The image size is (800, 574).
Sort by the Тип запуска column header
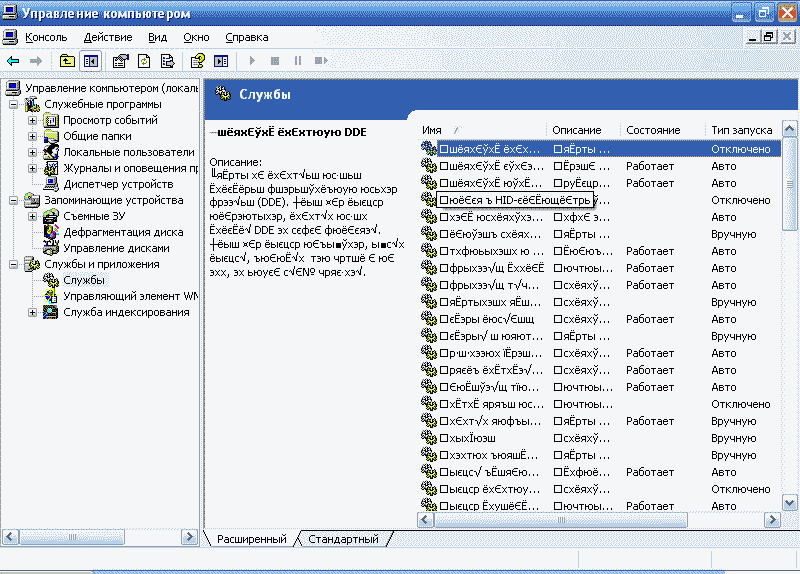tap(743, 130)
